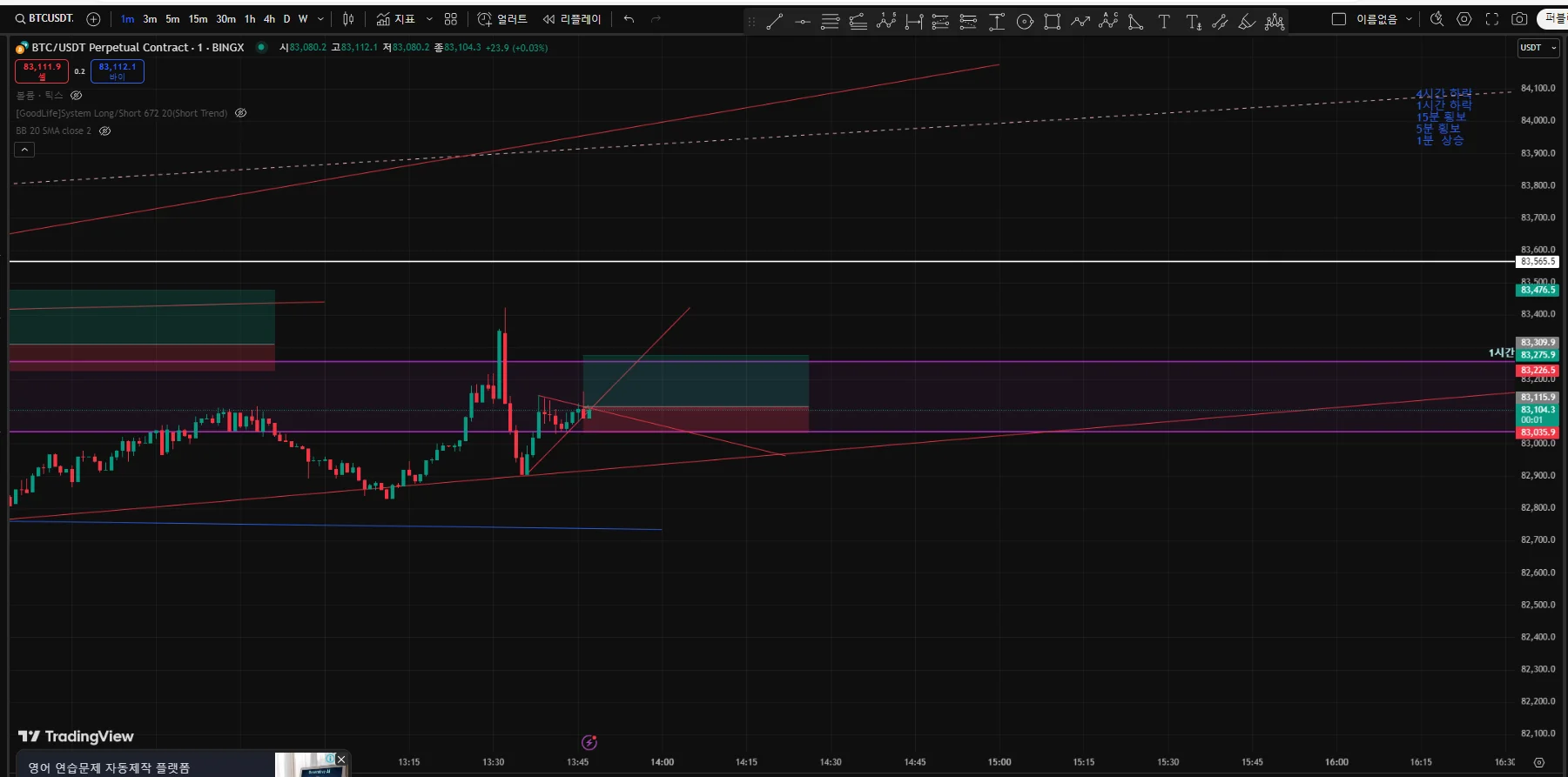Click the red sell price button

42,71
